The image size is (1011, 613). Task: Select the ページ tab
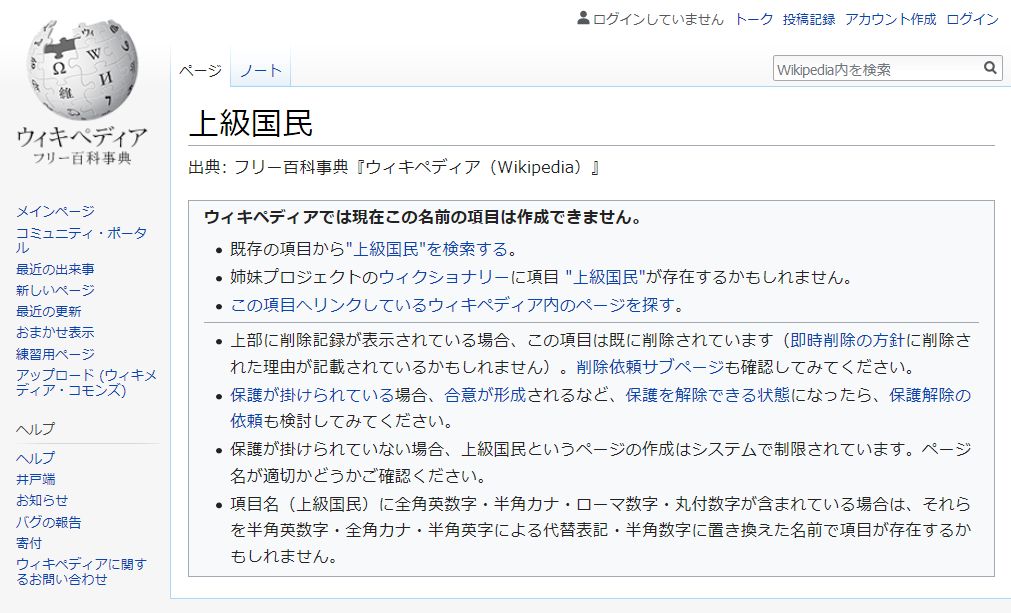[200, 70]
